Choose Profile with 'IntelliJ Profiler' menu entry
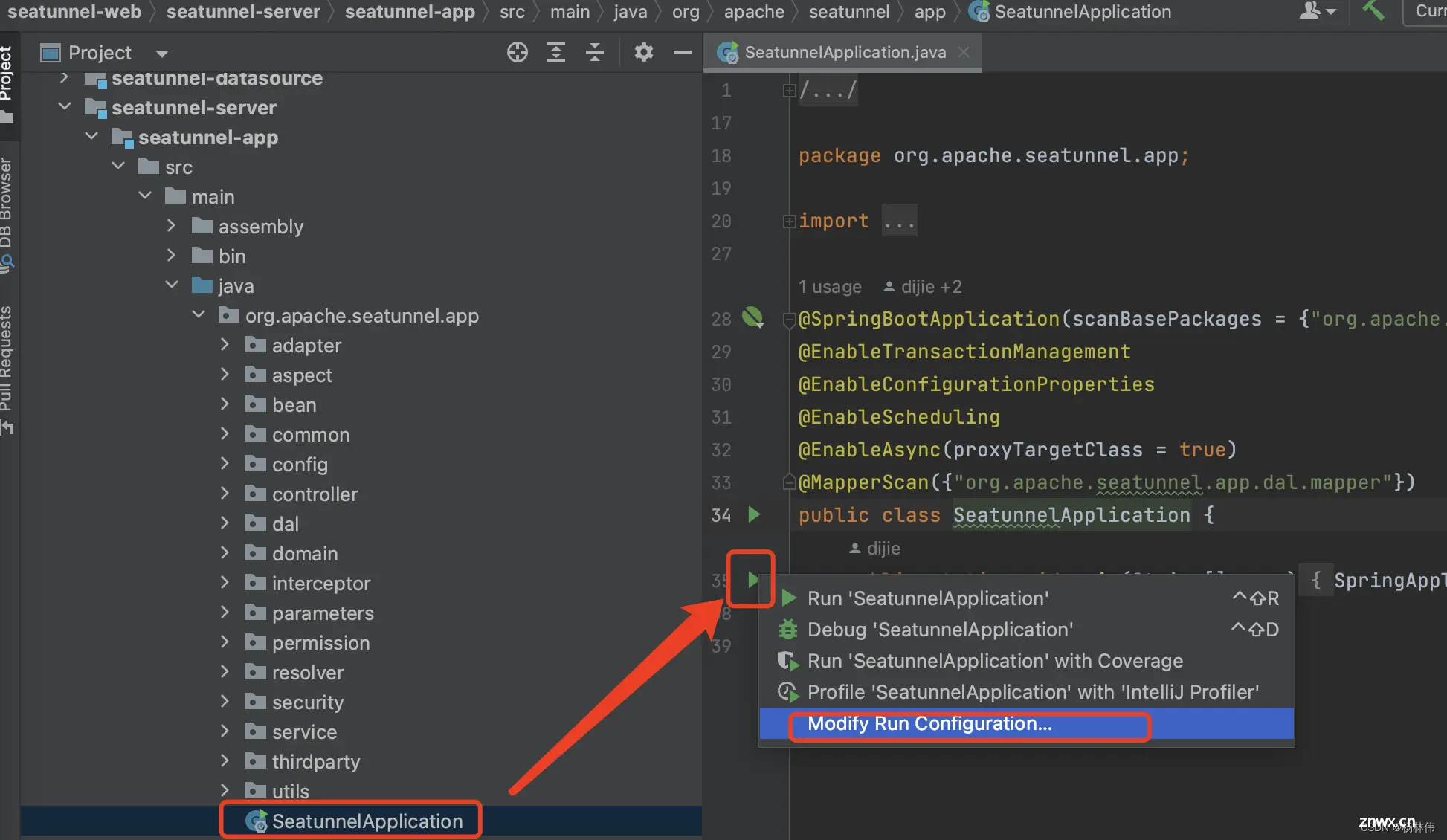The width and height of the screenshot is (1447, 840). (1027, 692)
